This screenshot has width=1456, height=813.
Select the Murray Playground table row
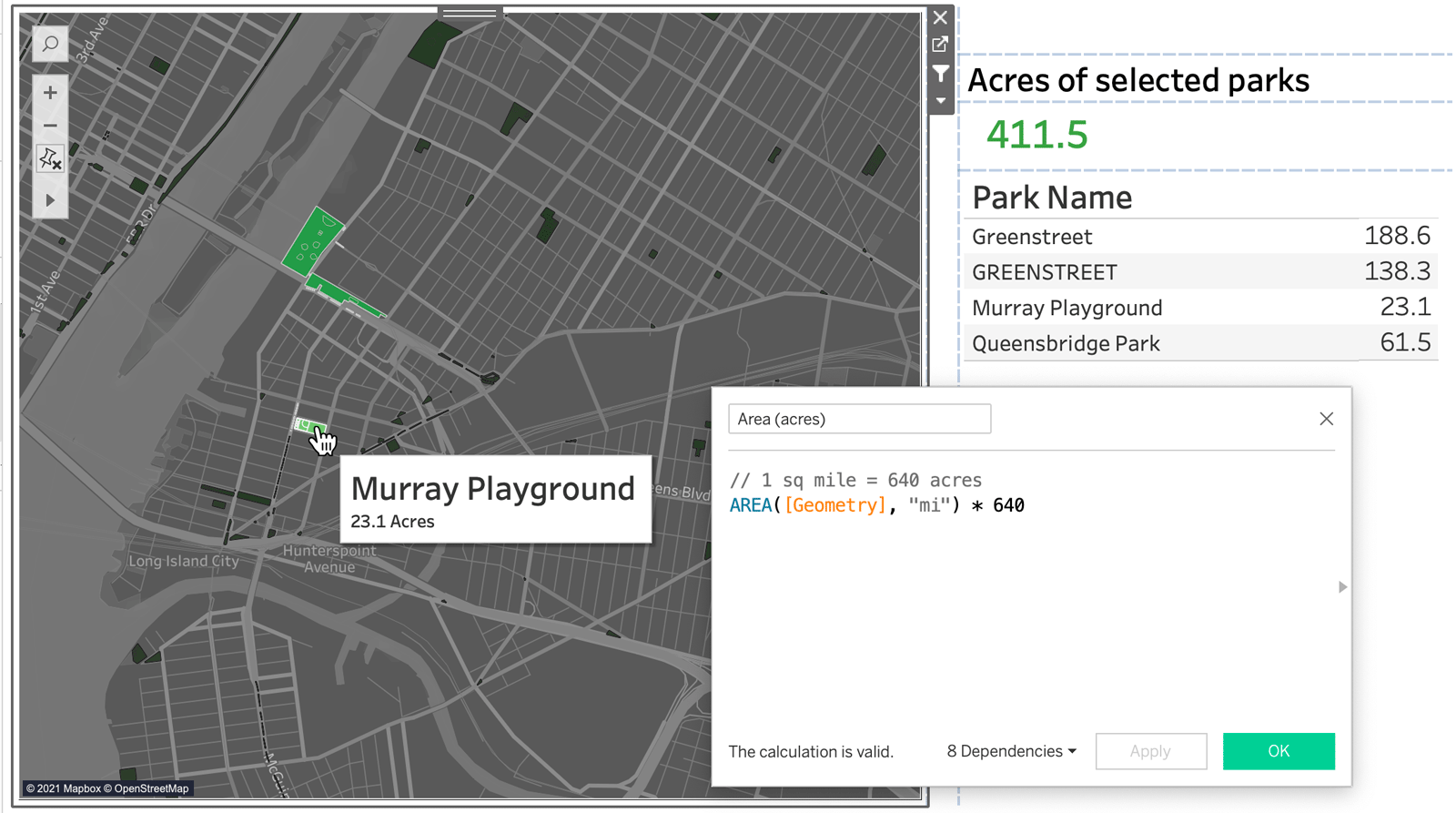(x=1067, y=308)
